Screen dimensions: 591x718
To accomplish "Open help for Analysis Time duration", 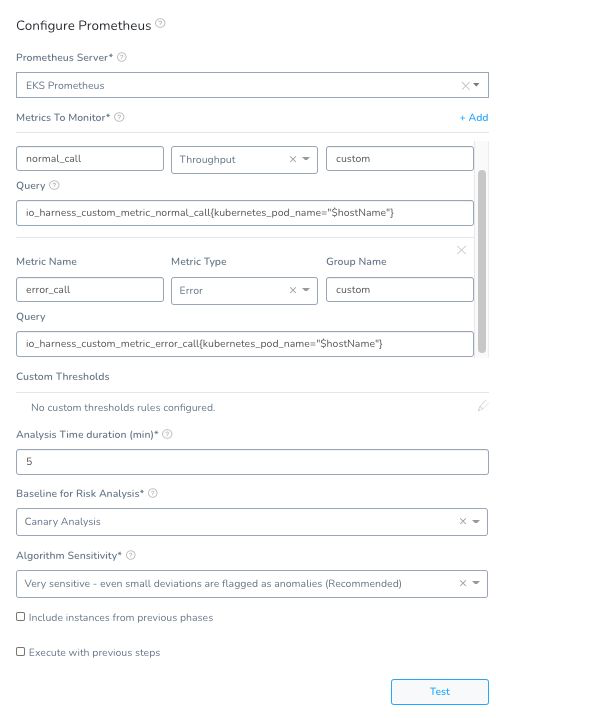I will click(167, 434).
